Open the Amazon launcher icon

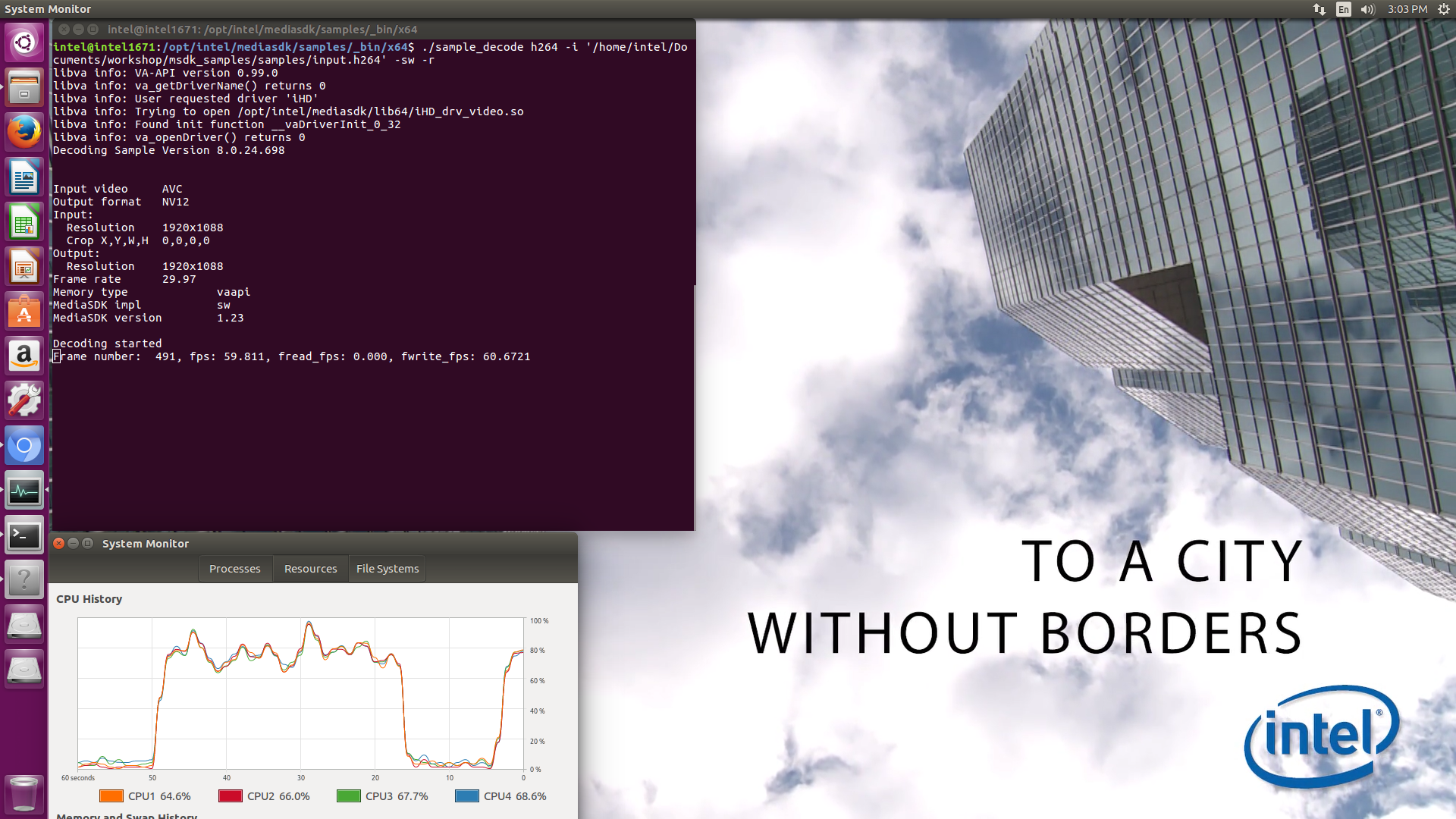[24, 356]
